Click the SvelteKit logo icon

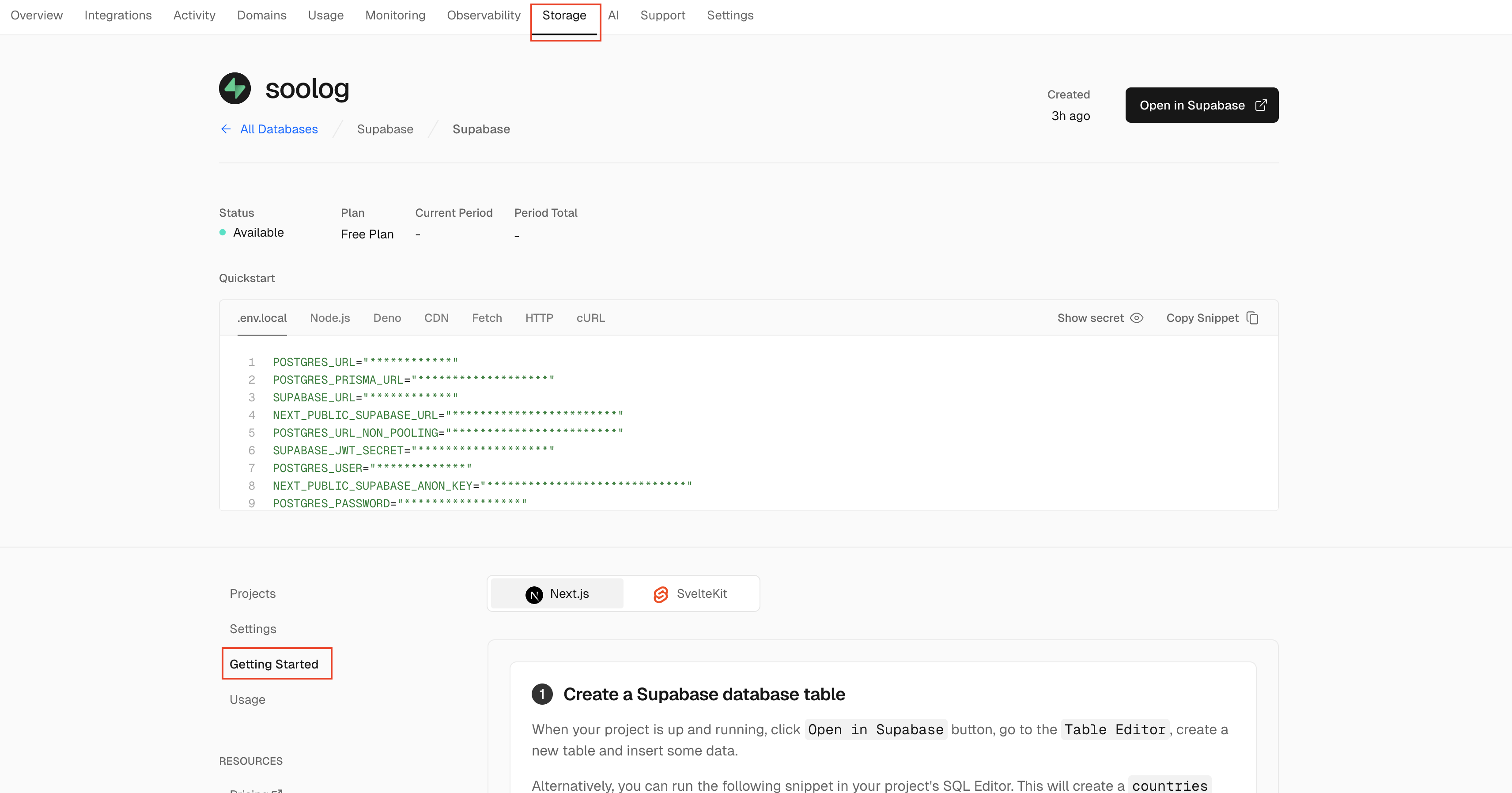point(661,595)
